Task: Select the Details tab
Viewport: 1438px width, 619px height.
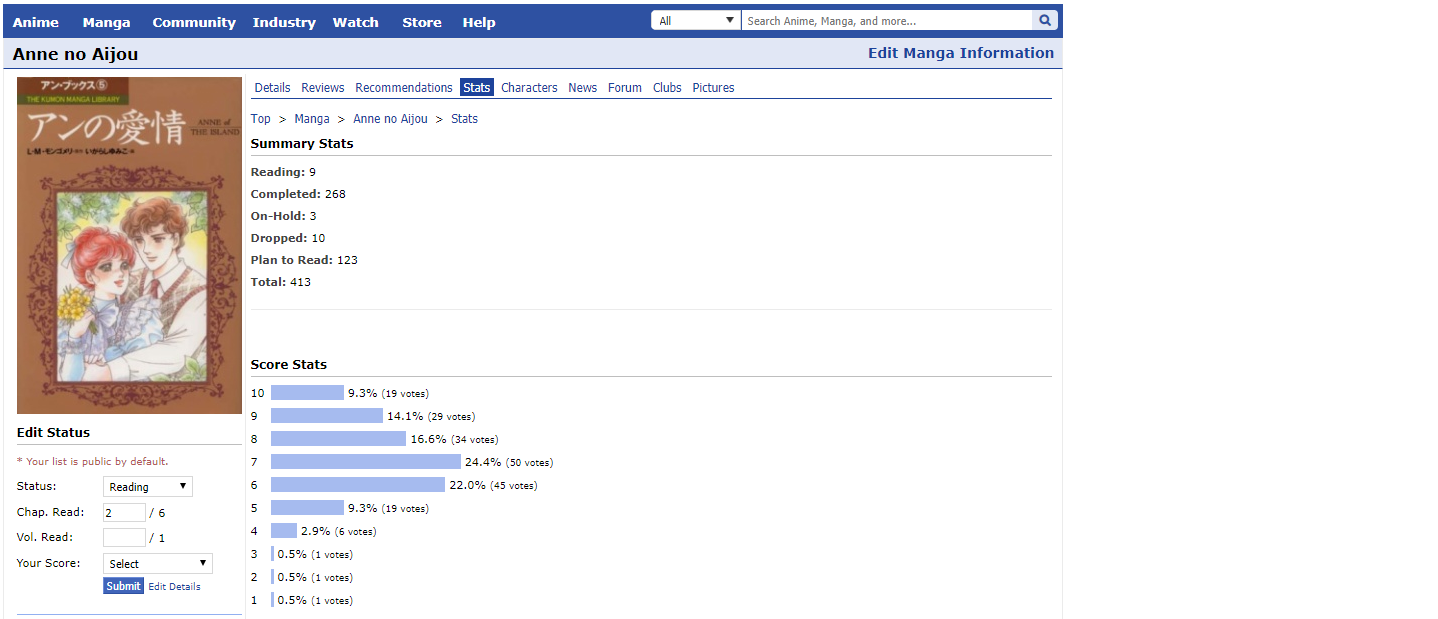Action: (272, 88)
